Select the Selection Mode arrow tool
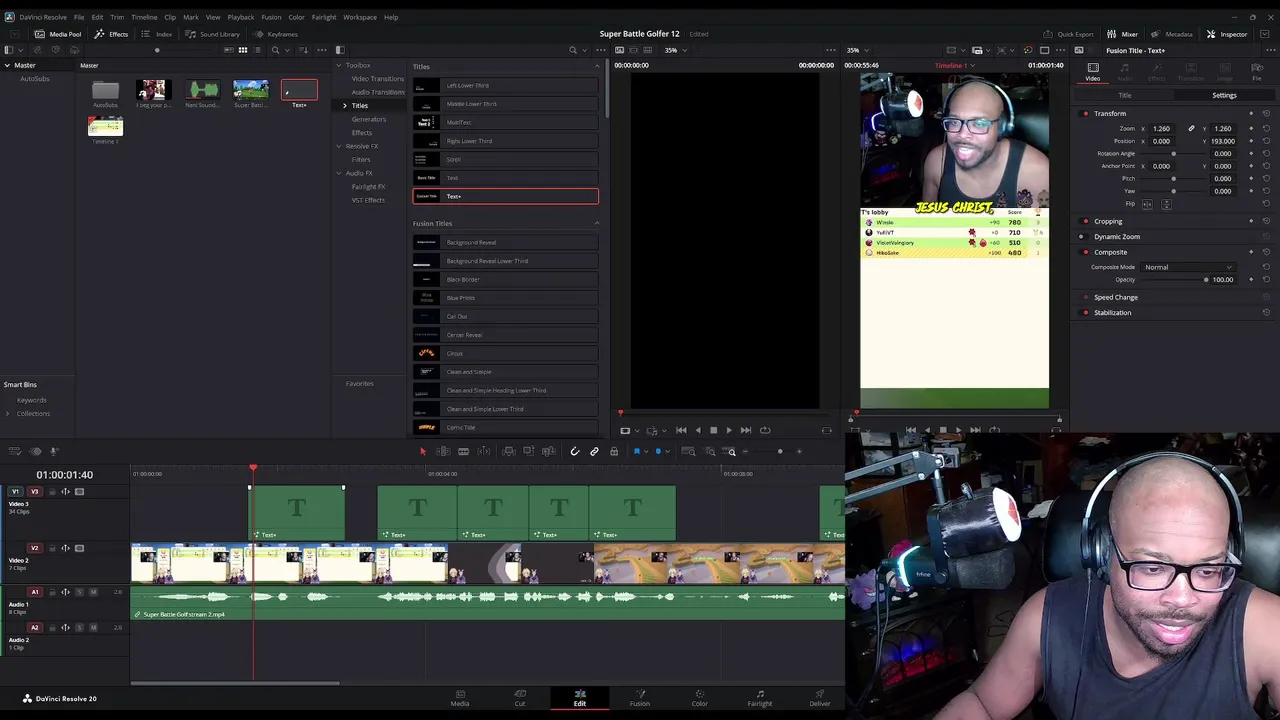Image resolution: width=1280 pixels, height=720 pixels. pyautogui.click(x=423, y=452)
